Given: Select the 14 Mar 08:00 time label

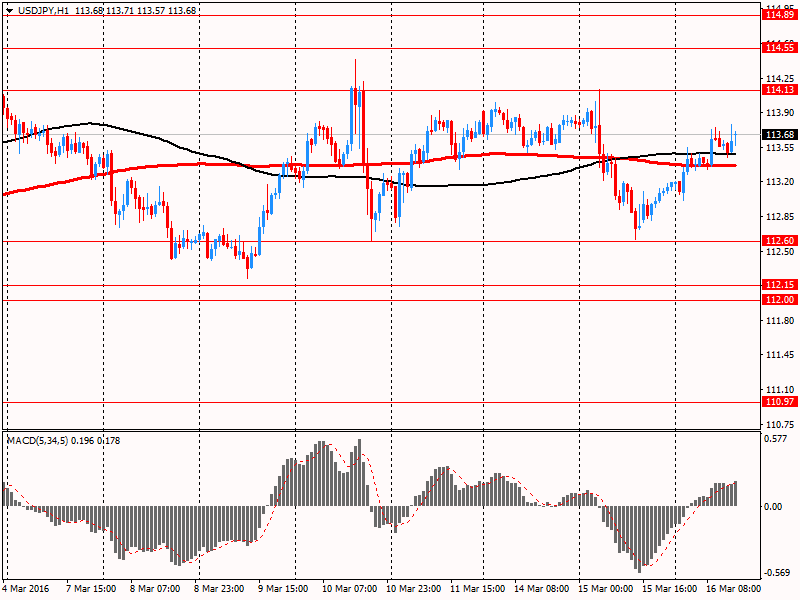Looking at the screenshot, I should (x=541, y=590).
